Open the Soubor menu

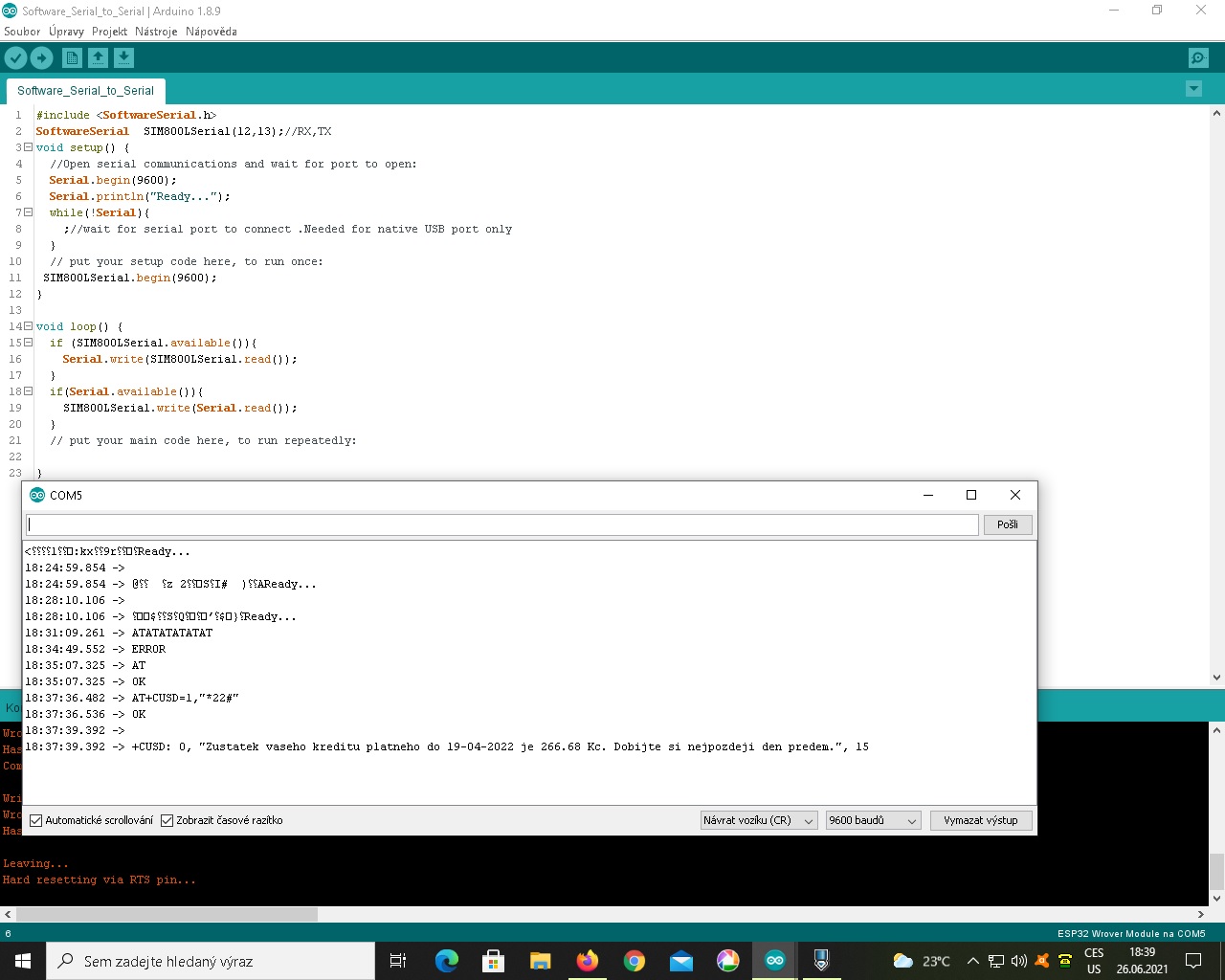coord(22,32)
